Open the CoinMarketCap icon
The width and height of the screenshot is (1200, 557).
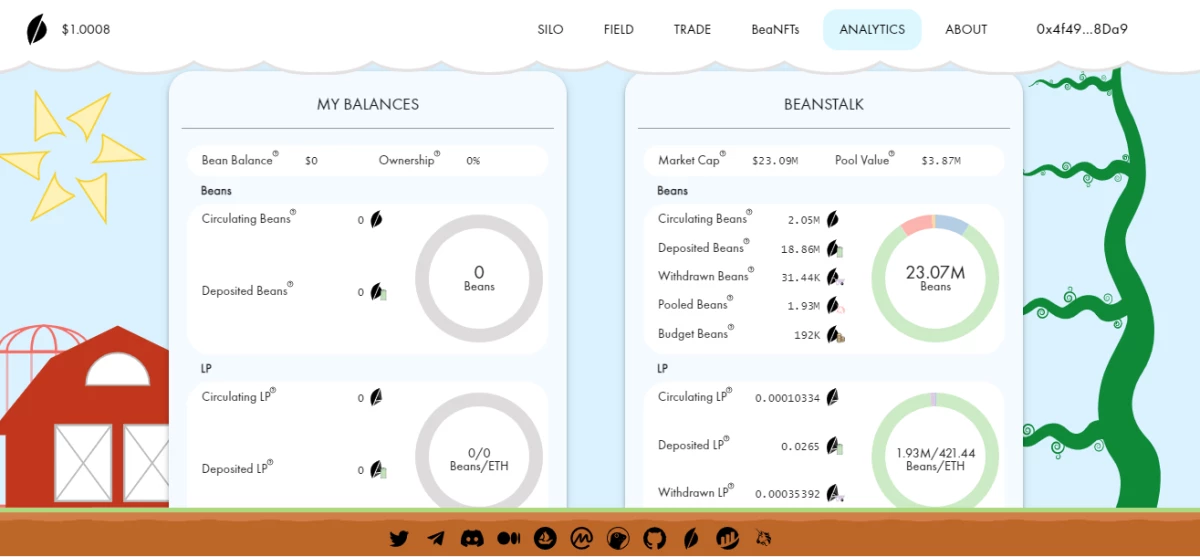581,539
